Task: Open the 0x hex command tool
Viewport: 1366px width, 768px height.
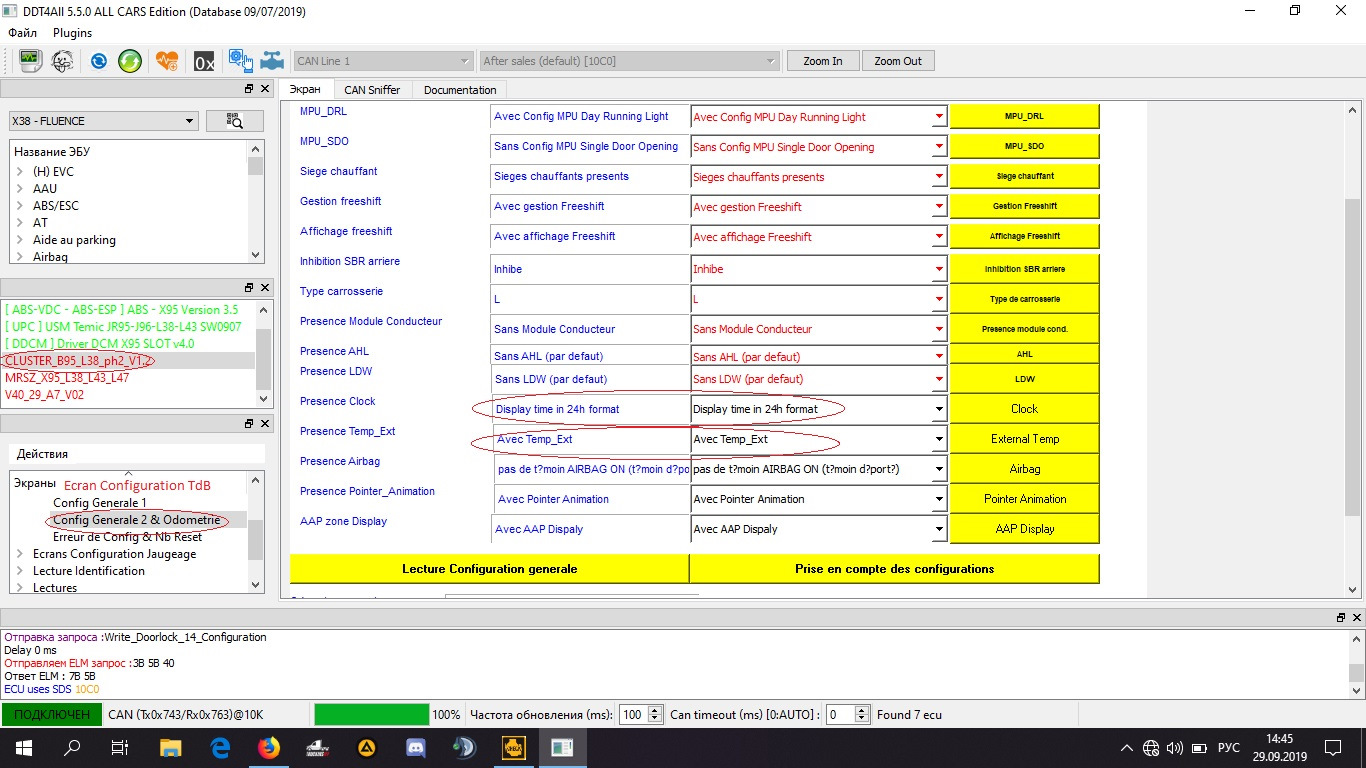Action: 204,61
